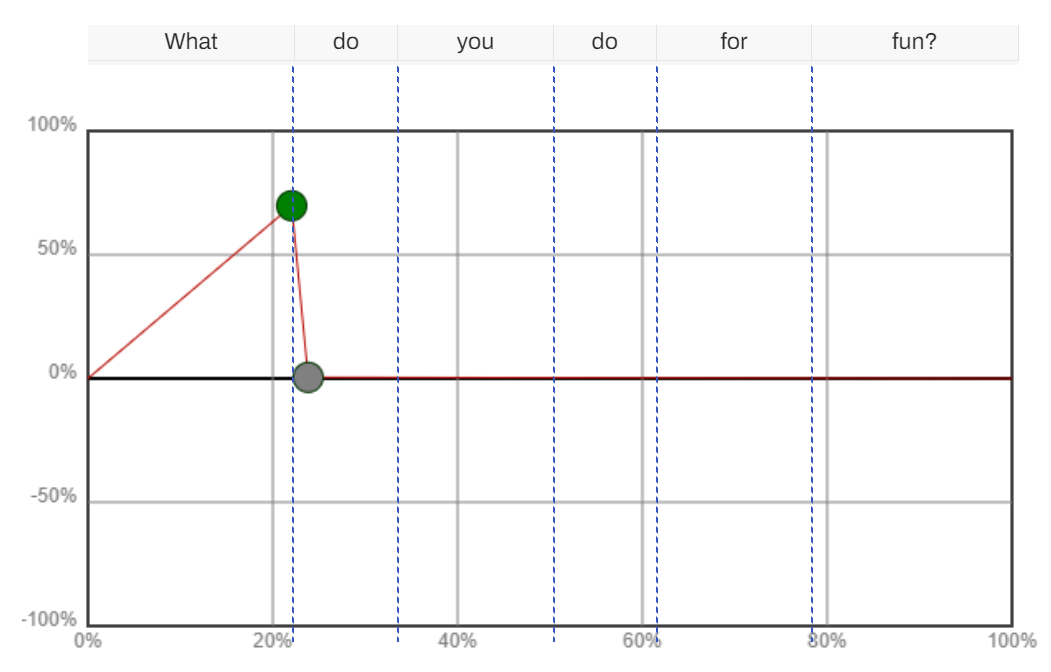
Task: Click the 100% label on the horizontal axis
Action: 1011,641
